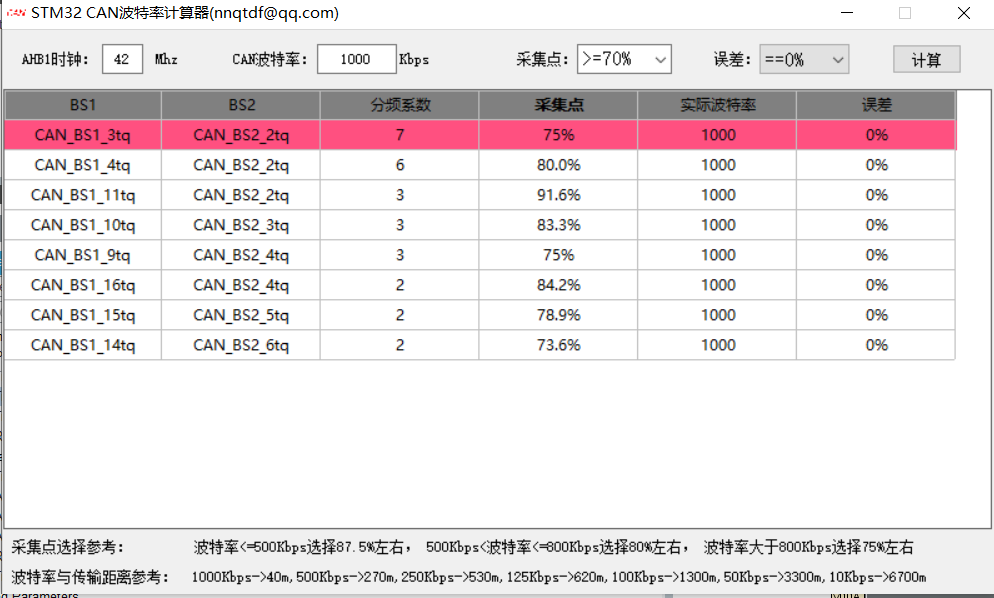
Task: Click the CAN波特率 baud rate input field
Action: click(356, 59)
